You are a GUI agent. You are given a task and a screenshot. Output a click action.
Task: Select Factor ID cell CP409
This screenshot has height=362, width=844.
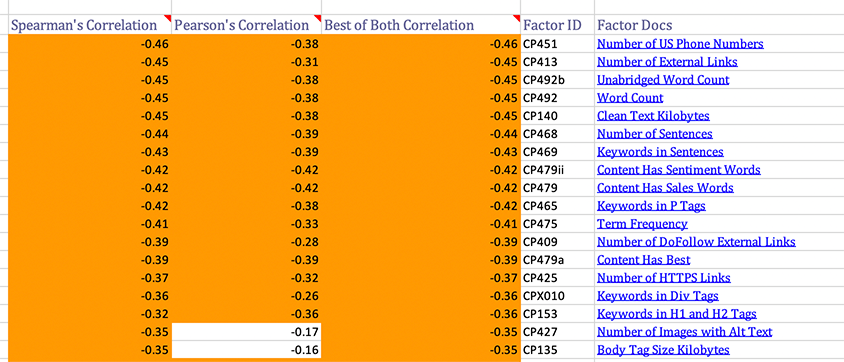557,242
